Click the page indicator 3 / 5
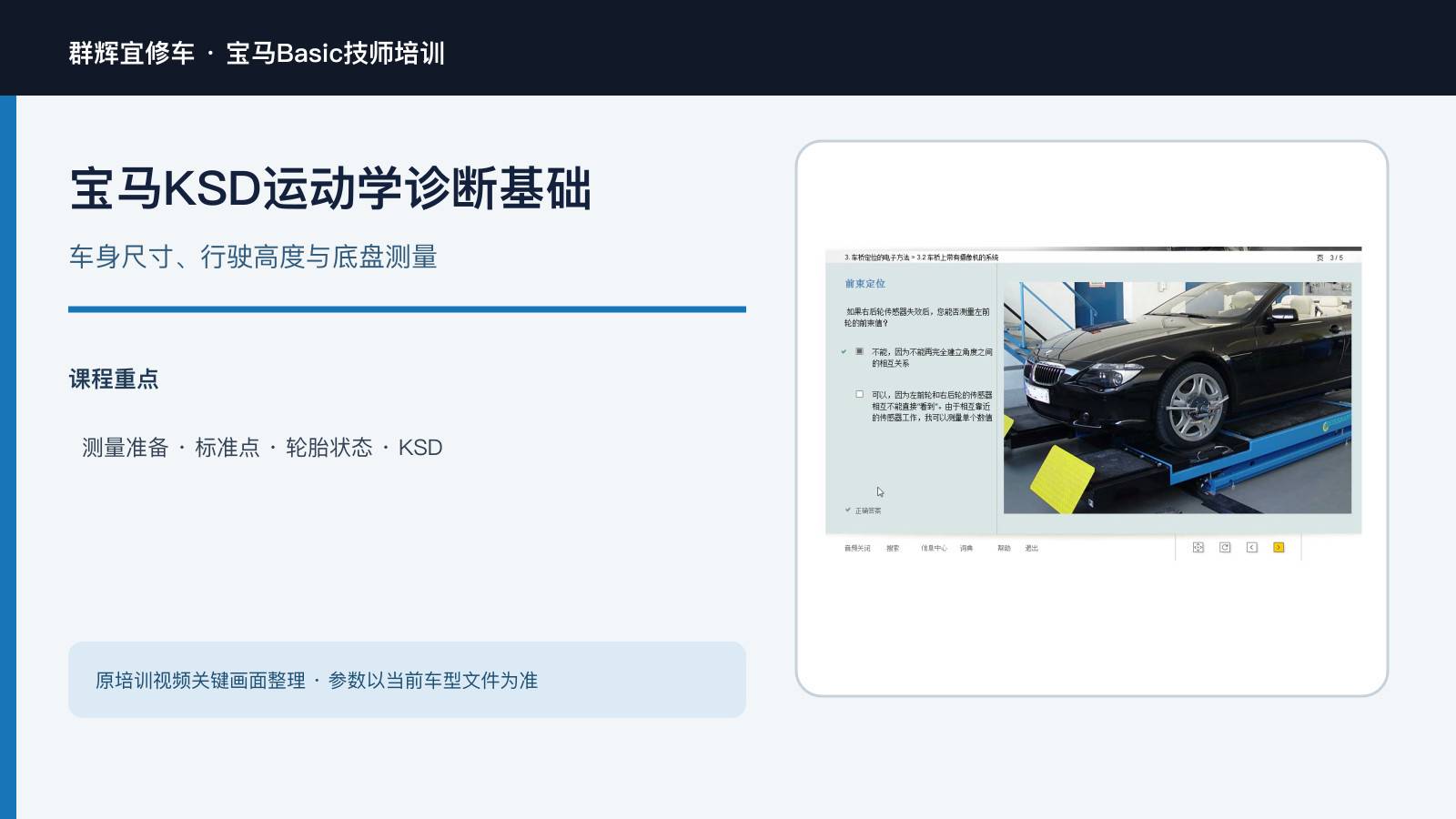1456x819 pixels. tap(1336, 258)
